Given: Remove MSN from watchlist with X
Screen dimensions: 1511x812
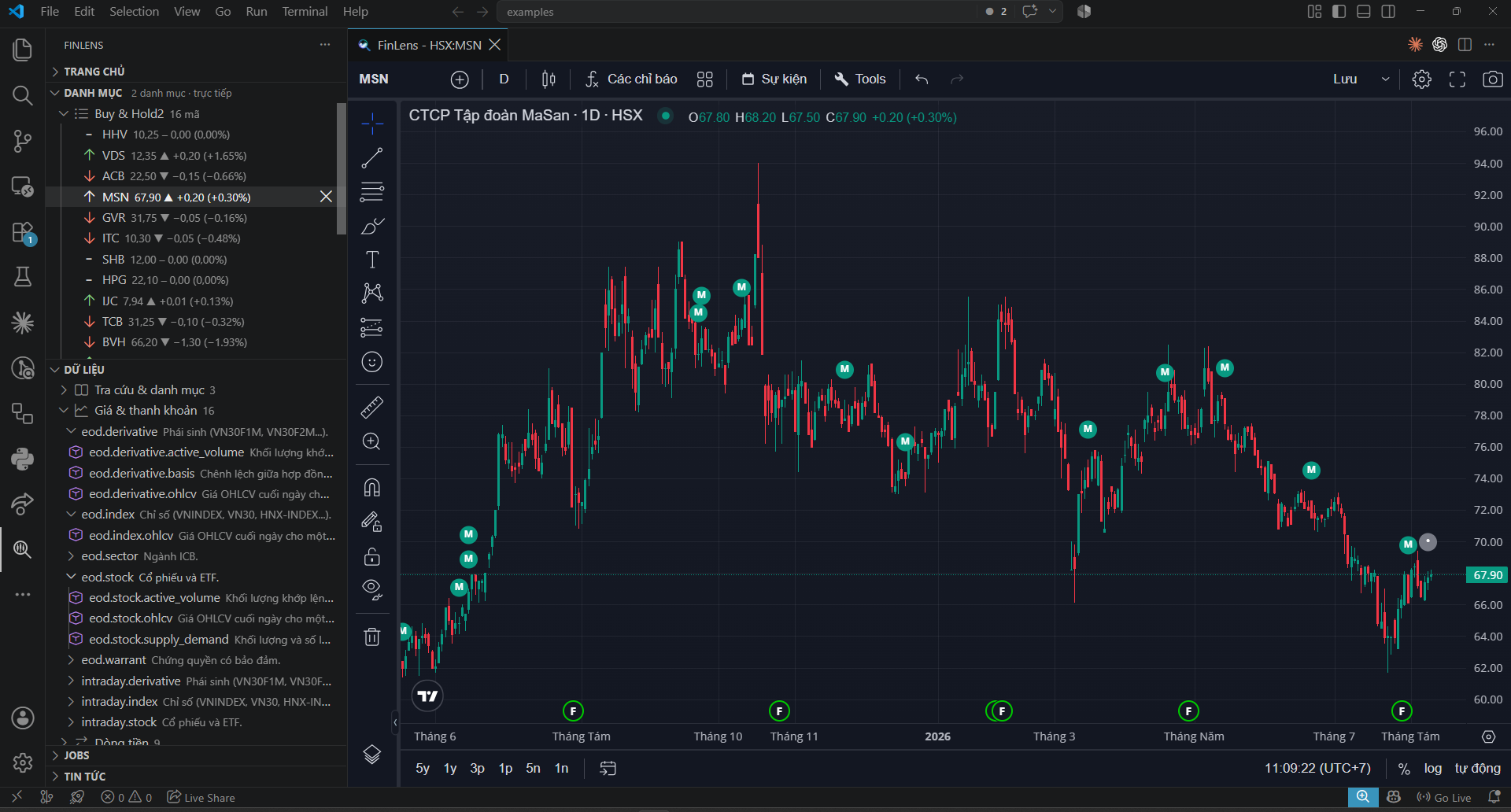Looking at the screenshot, I should point(326,197).
